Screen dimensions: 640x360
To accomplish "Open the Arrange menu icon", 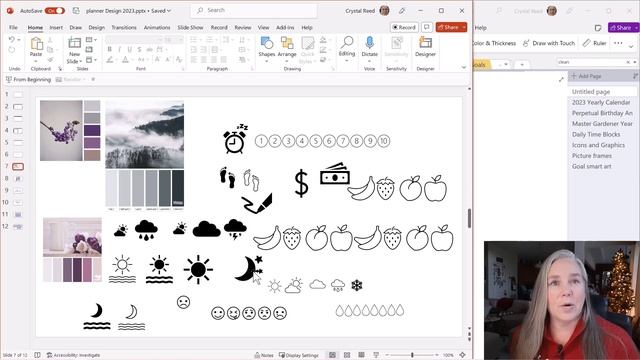I will (287, 43).
